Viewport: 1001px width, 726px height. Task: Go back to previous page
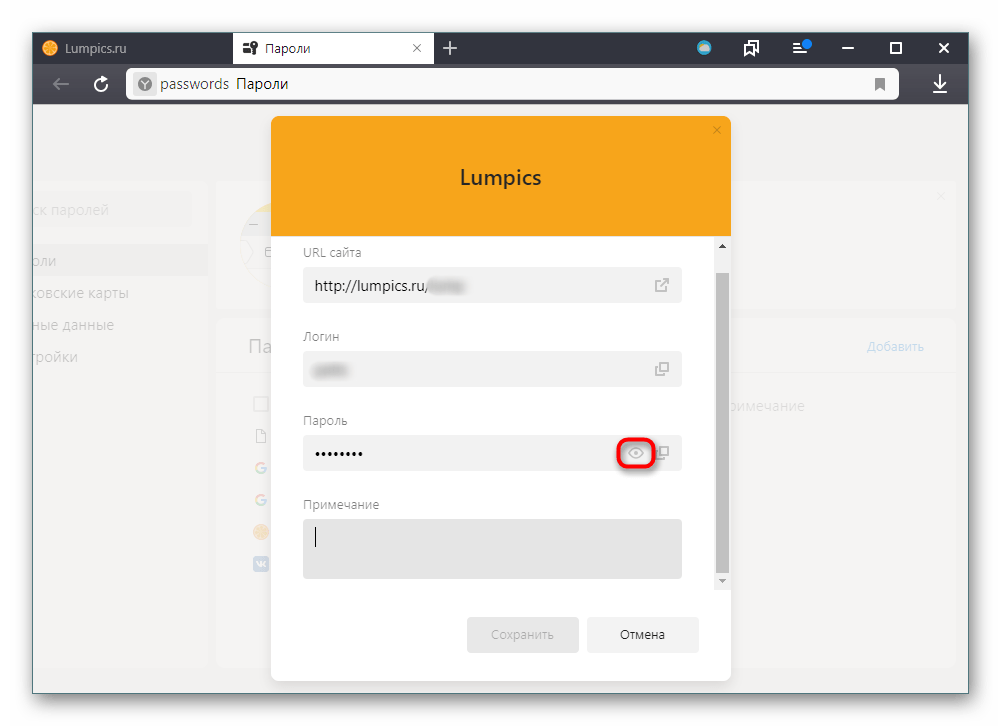pos(61,85)
